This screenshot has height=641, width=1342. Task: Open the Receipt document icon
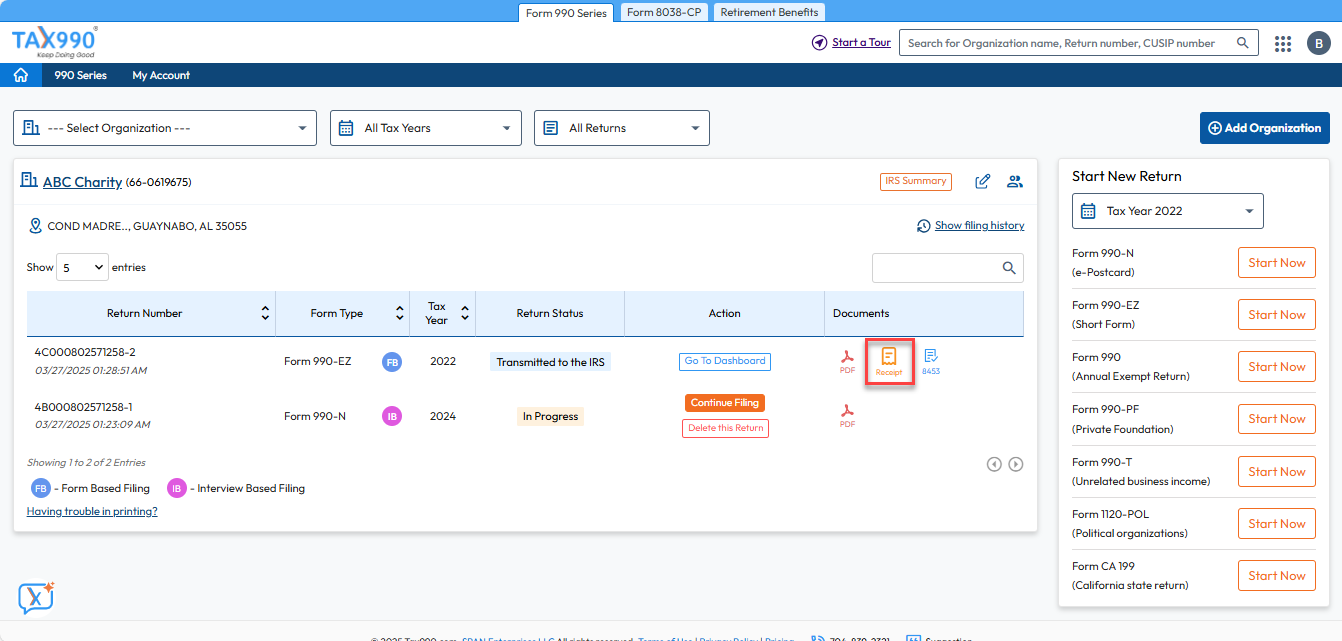pos(889,362)
